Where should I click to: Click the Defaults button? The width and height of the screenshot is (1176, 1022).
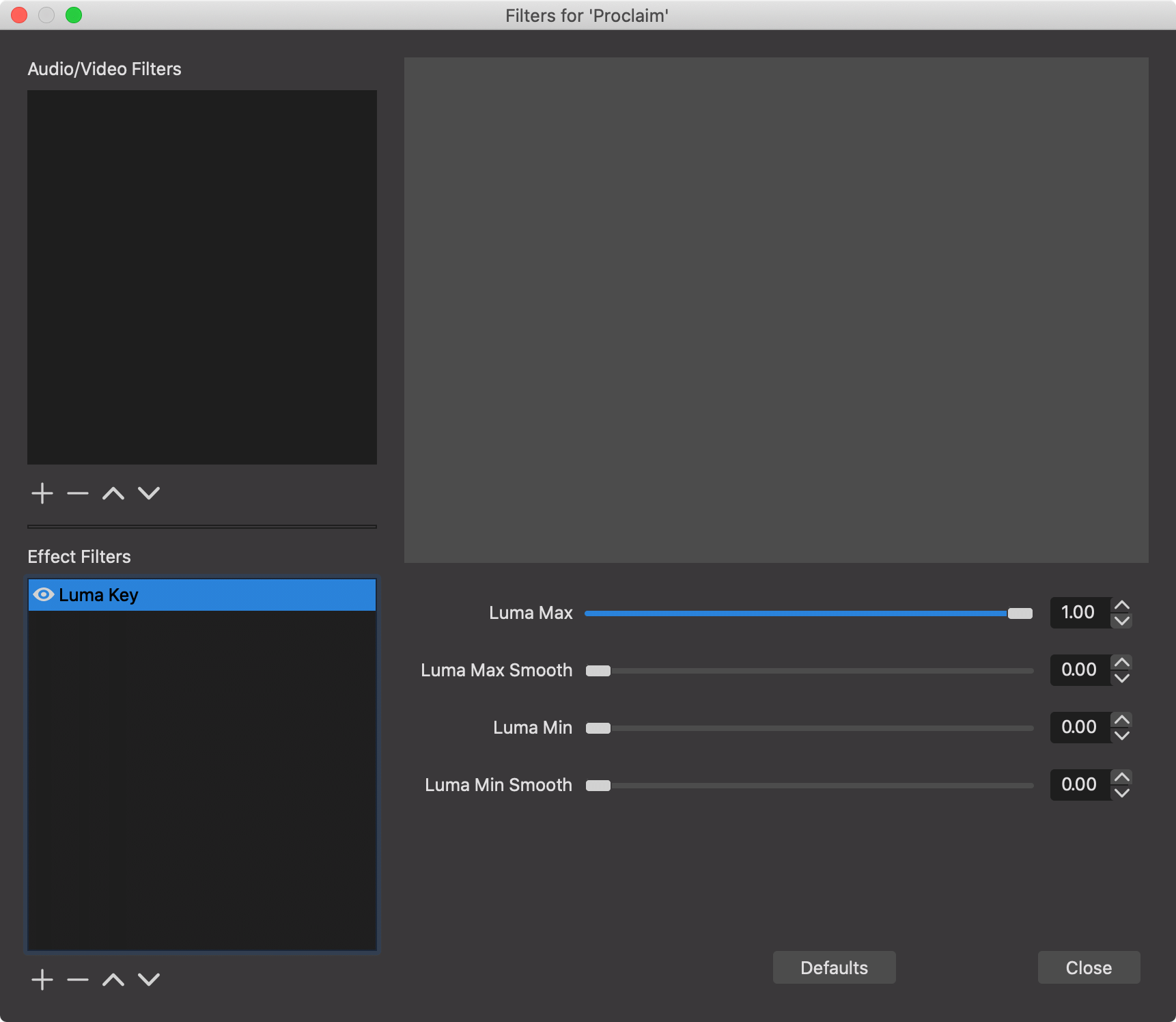coord(834,967)
